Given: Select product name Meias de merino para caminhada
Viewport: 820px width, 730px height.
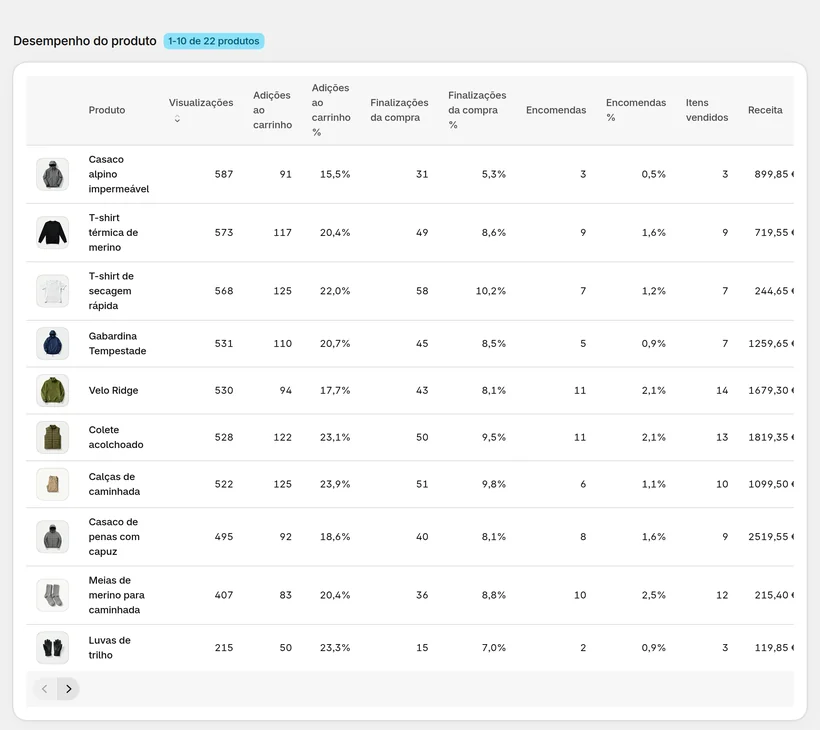Looking at the screenshot, I should (x=117, y=595).
